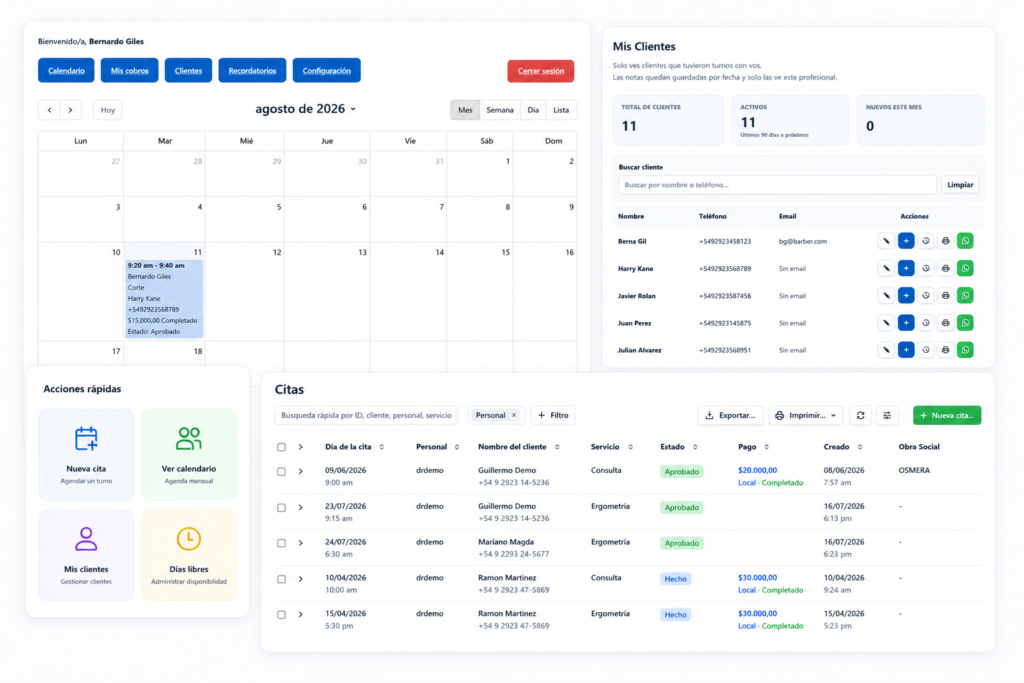
Task: Tick the select-all checkbox in Citas header
Action: (x=281, y=447)
